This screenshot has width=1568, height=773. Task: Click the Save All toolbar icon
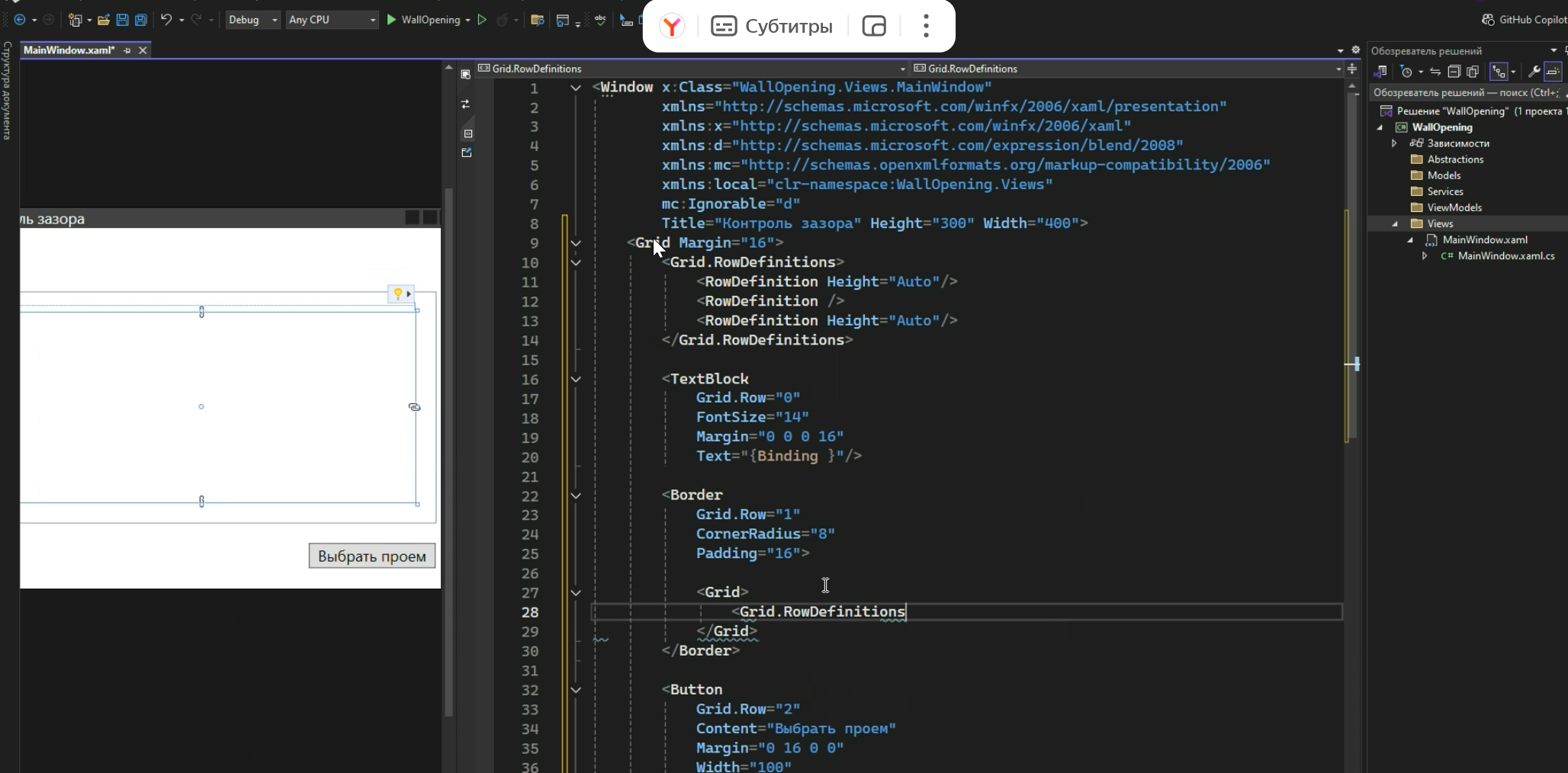[141, 20]
